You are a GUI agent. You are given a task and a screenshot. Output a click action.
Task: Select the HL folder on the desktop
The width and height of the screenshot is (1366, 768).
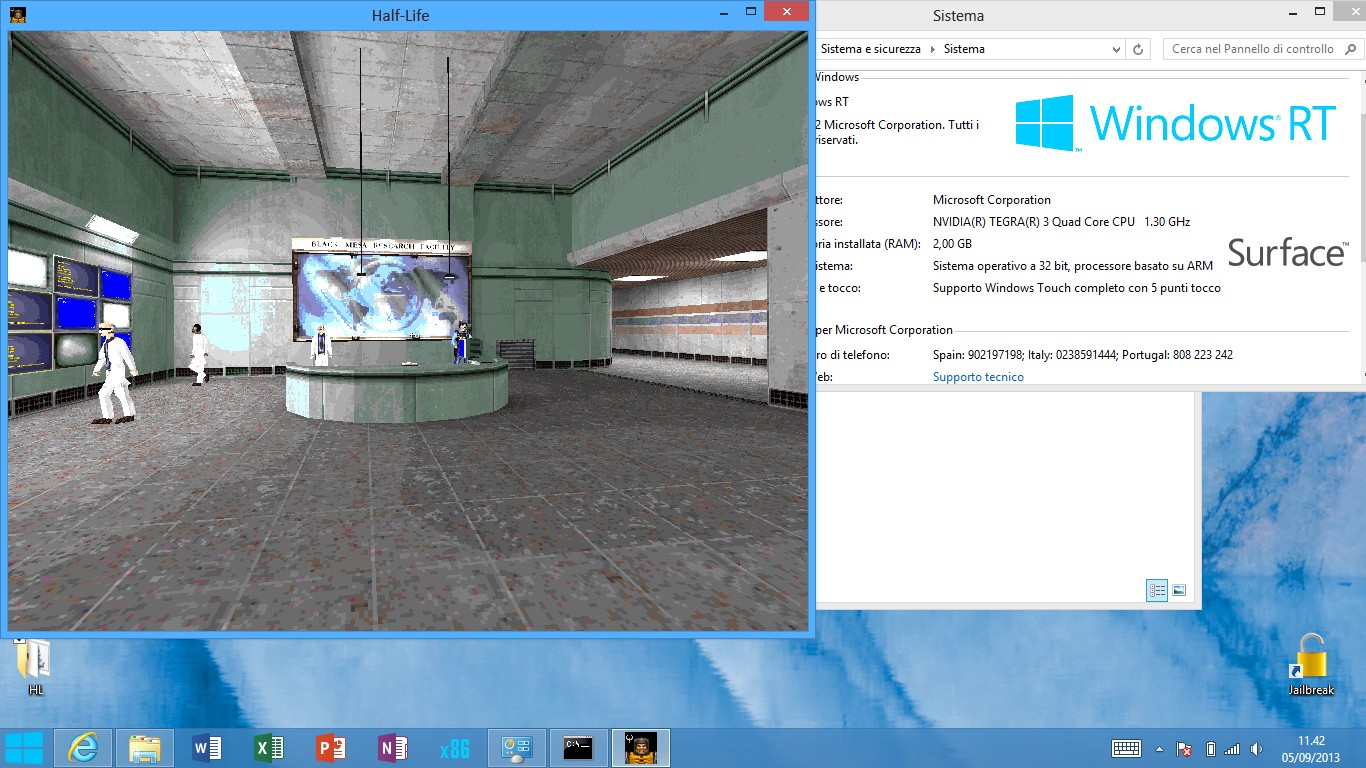tap(36, 667)
